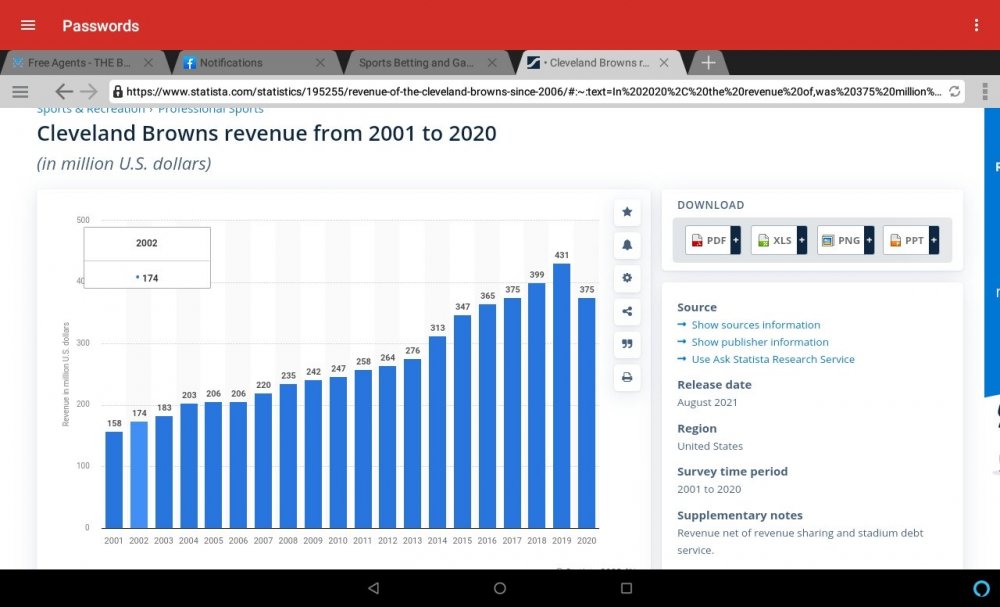Reload the Statista page
The width and height of the screenshot is (1000, 607).
point(955,91)
